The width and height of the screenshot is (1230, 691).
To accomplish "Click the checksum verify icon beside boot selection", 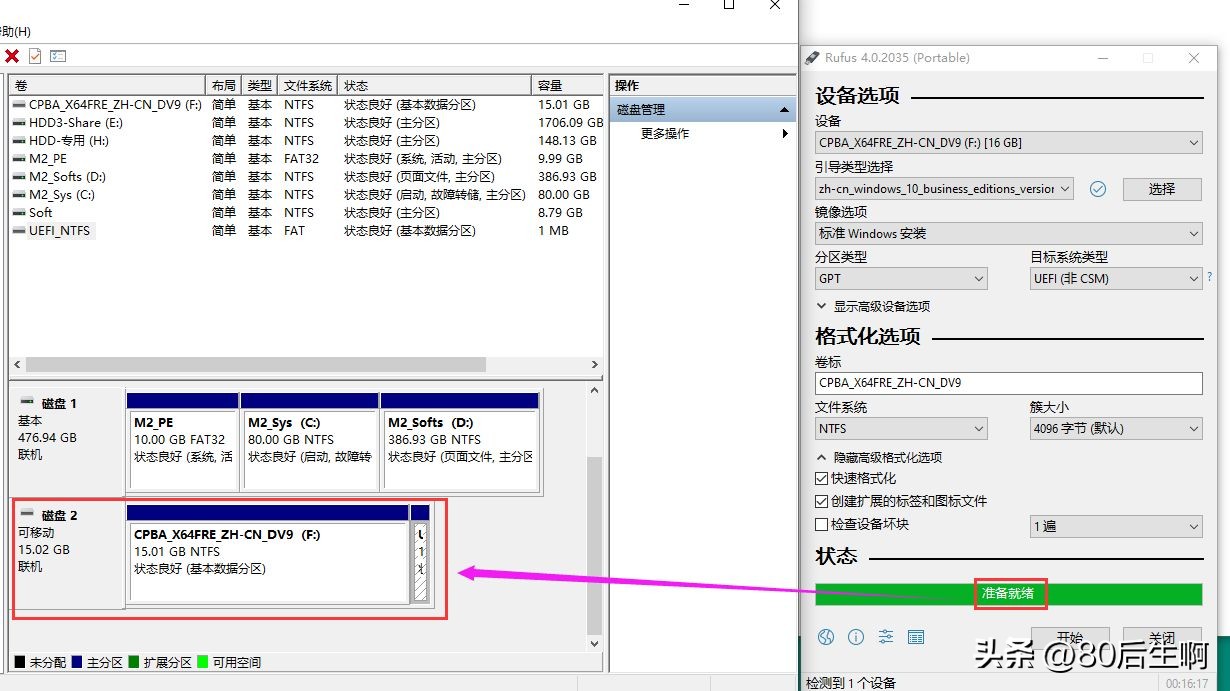I will coord(1098,189).
